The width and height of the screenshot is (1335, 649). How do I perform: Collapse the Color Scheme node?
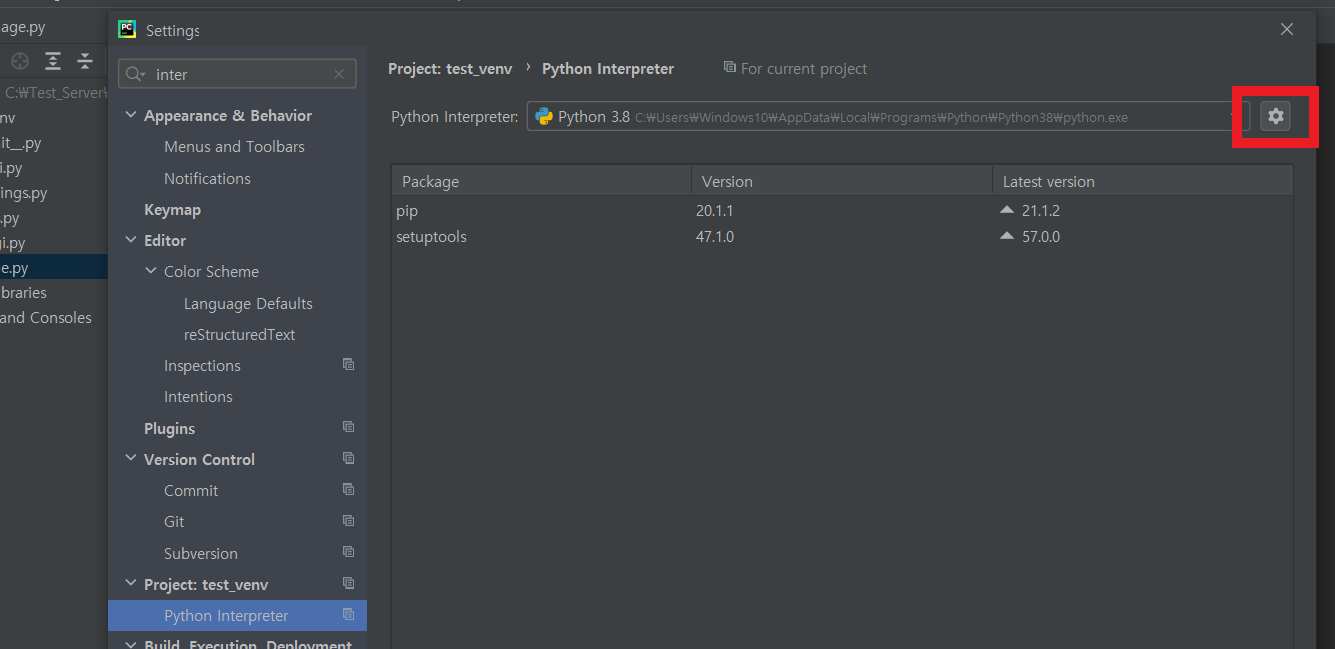[151, 271]
